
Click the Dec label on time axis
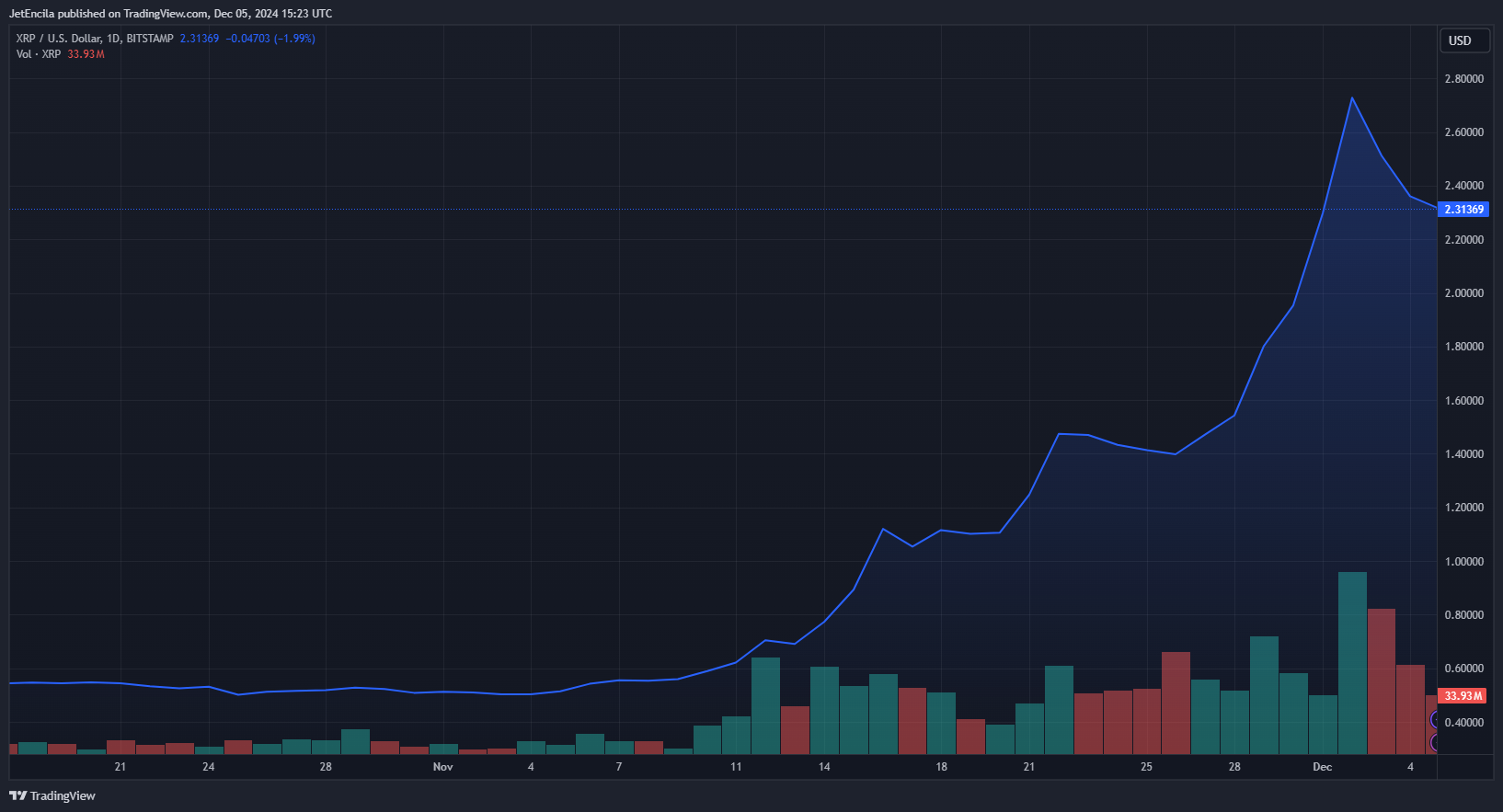[x=1322, y=767]
